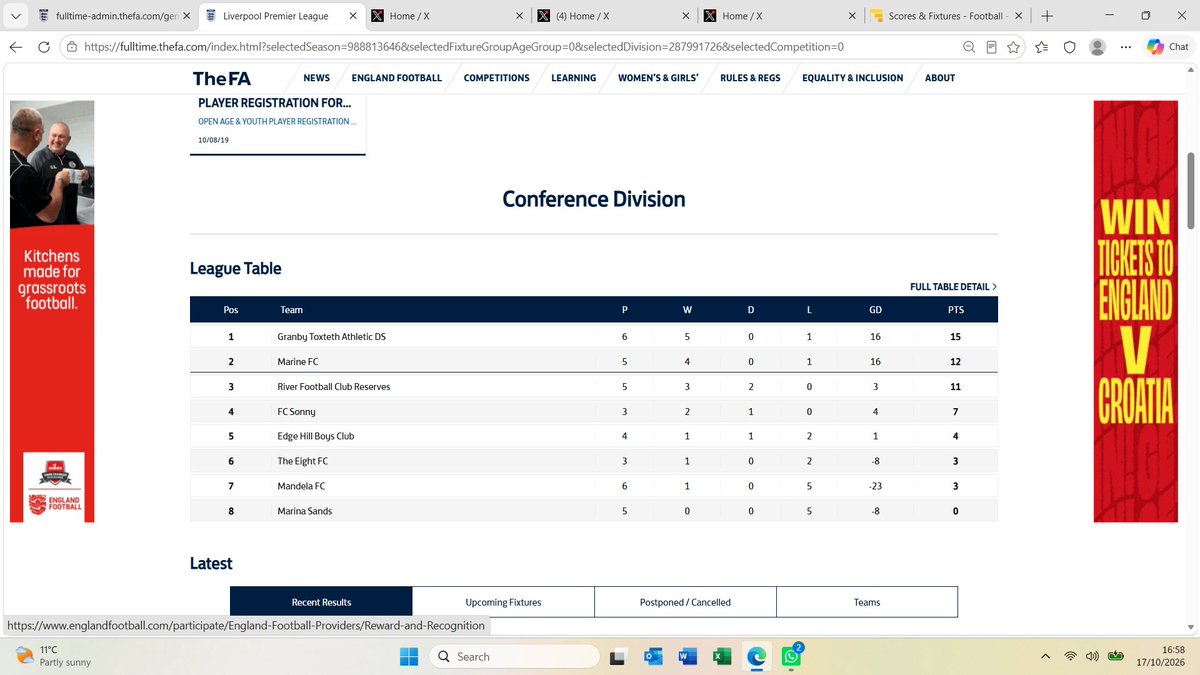1200x675 pixels.
Task: Click Marina Sands team name
Action: tap(305, 511)
